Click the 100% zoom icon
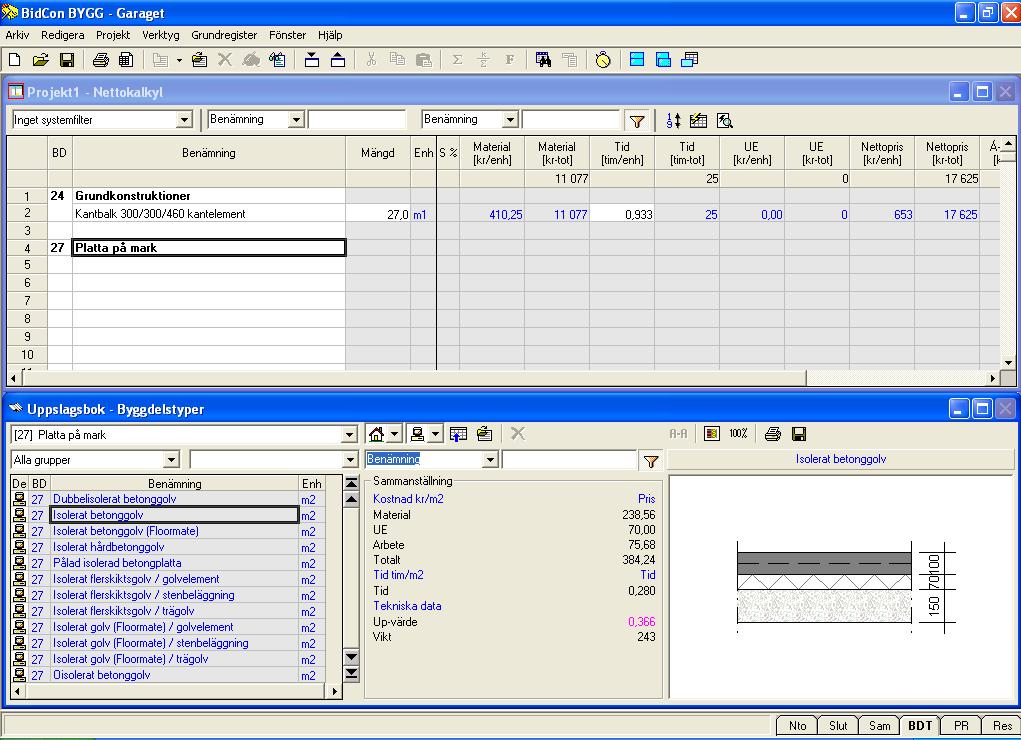Screen dimensions: 1021x740 click(x=738, y=434)
